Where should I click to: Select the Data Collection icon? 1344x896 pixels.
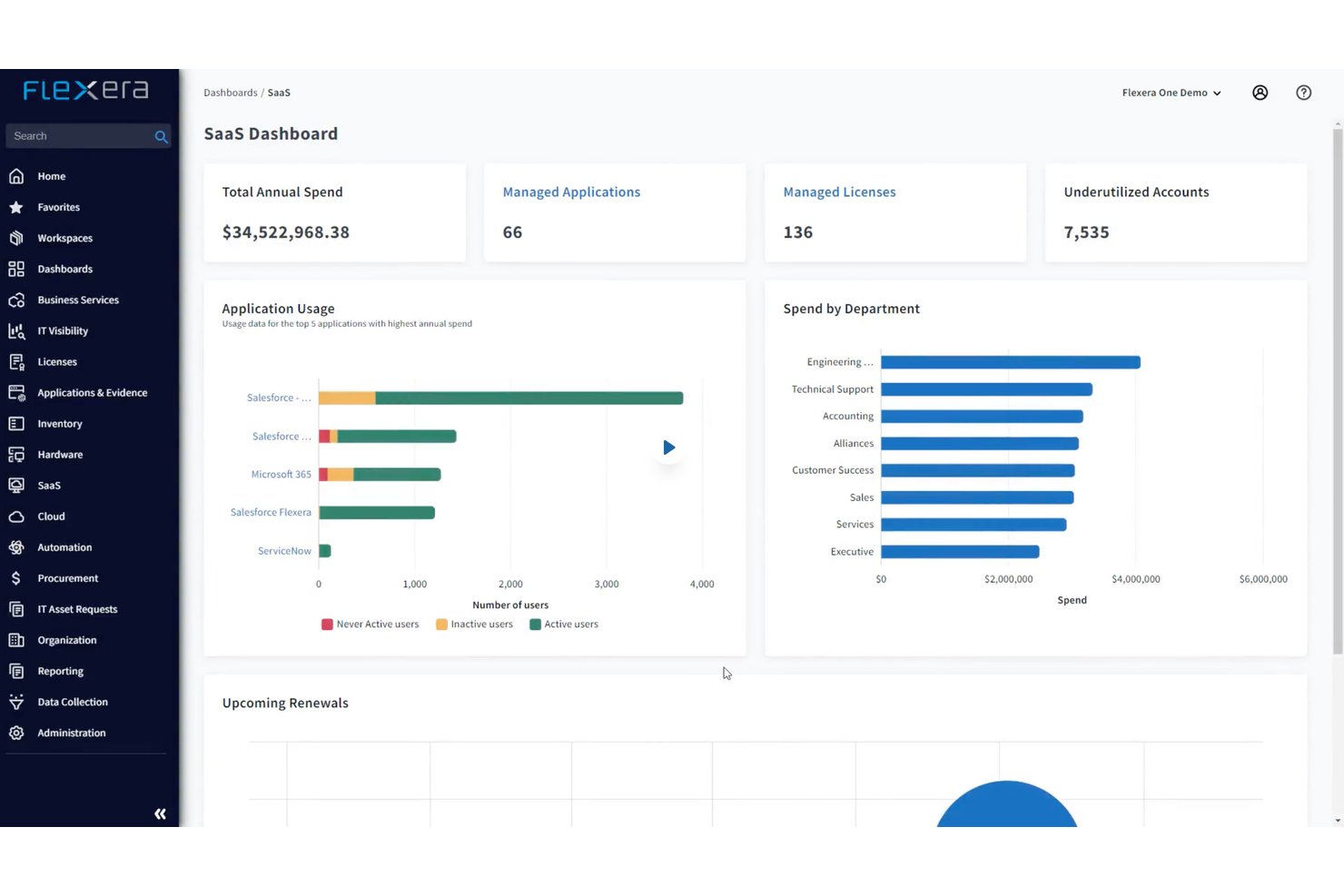tap(16, 701)
